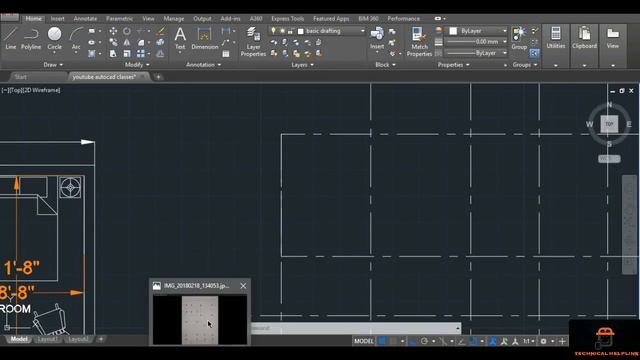This screenshot has width=640, height=360.
Task: Click the gear workspace switching button
Action: [x=544, y=341]
